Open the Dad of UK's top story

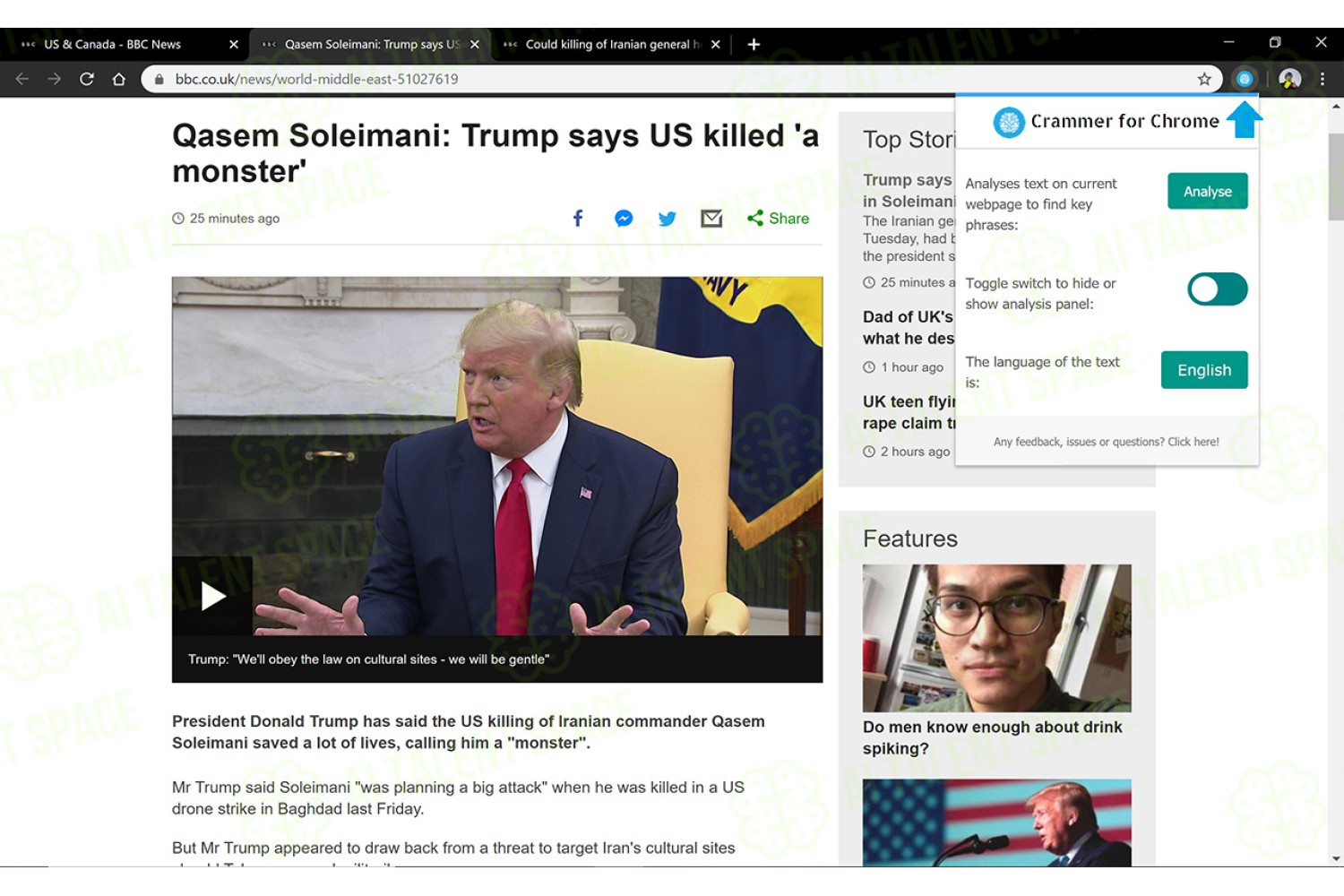point(909,328)
